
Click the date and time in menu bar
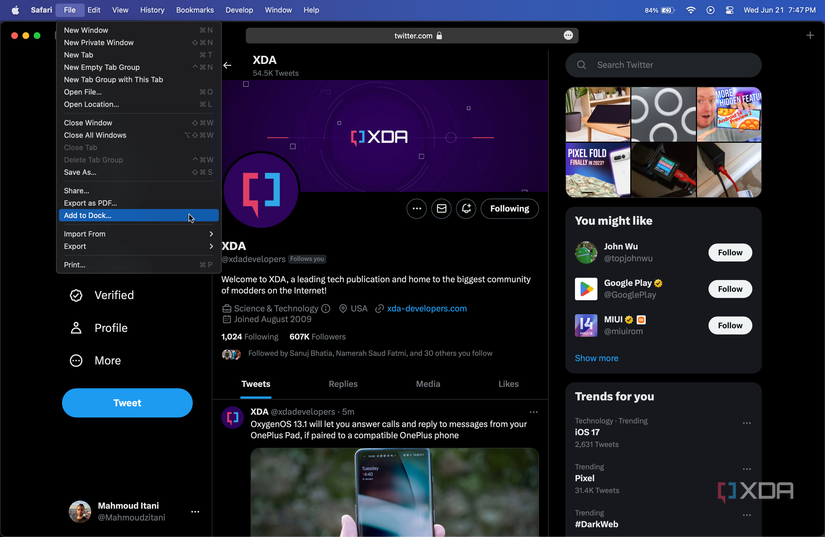click(779, 10)
